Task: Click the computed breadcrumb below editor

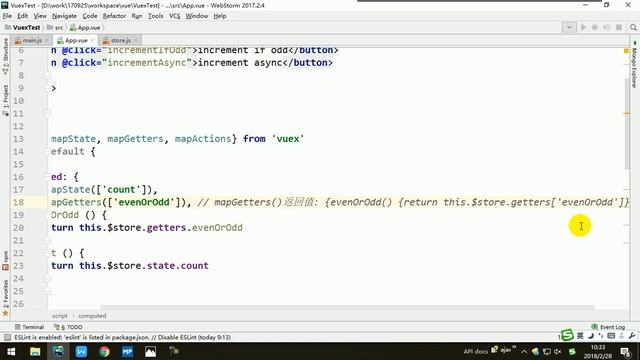Action: point(92,316)
